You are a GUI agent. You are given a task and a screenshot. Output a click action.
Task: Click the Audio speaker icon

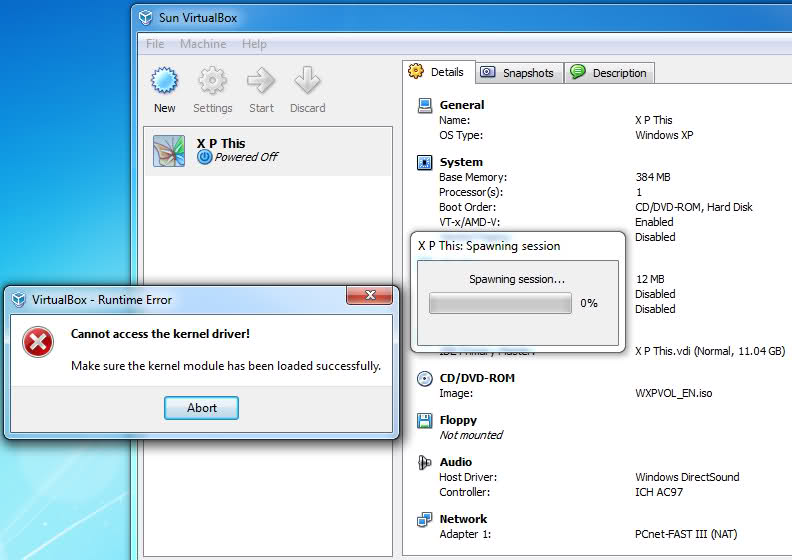click(424, 463)
